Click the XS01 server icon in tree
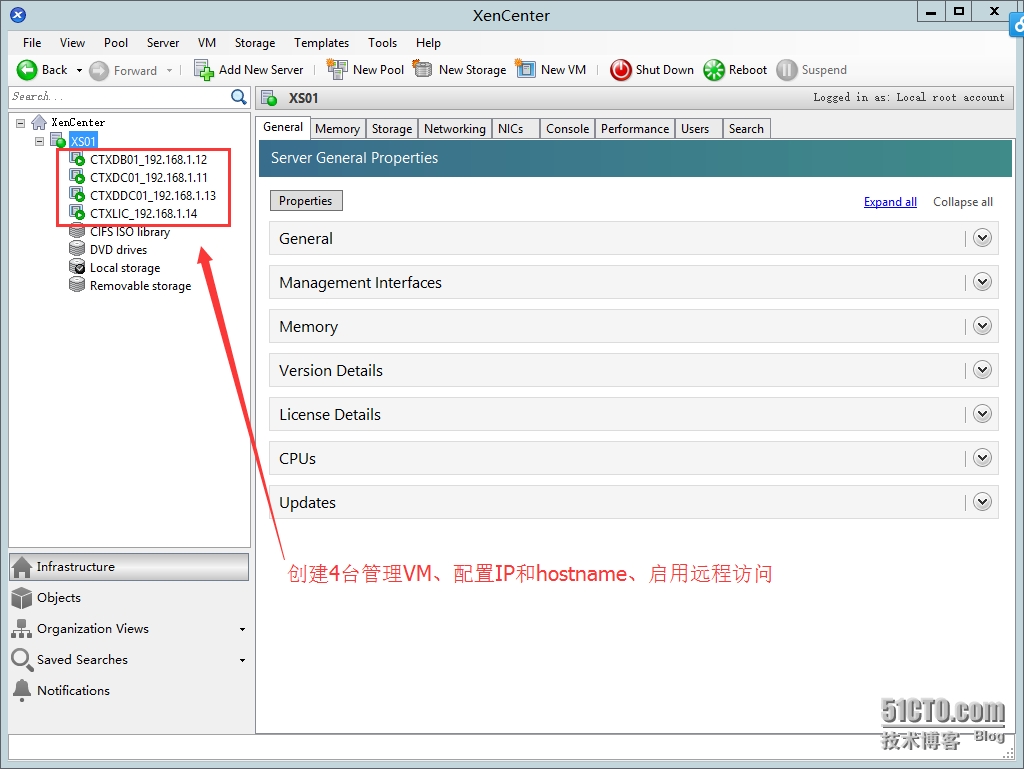Viewport: 1024px width, 769px height. pos(59,140)
